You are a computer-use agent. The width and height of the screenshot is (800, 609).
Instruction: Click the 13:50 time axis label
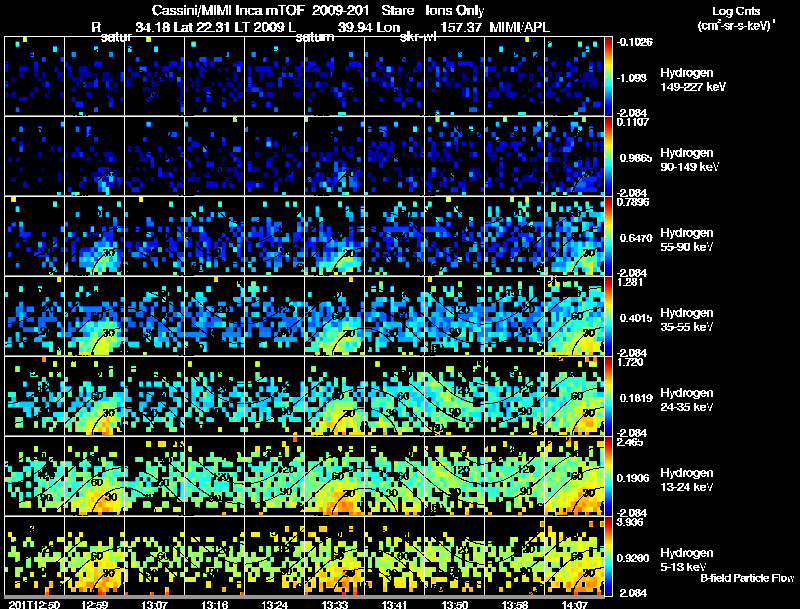coord(455,604)
